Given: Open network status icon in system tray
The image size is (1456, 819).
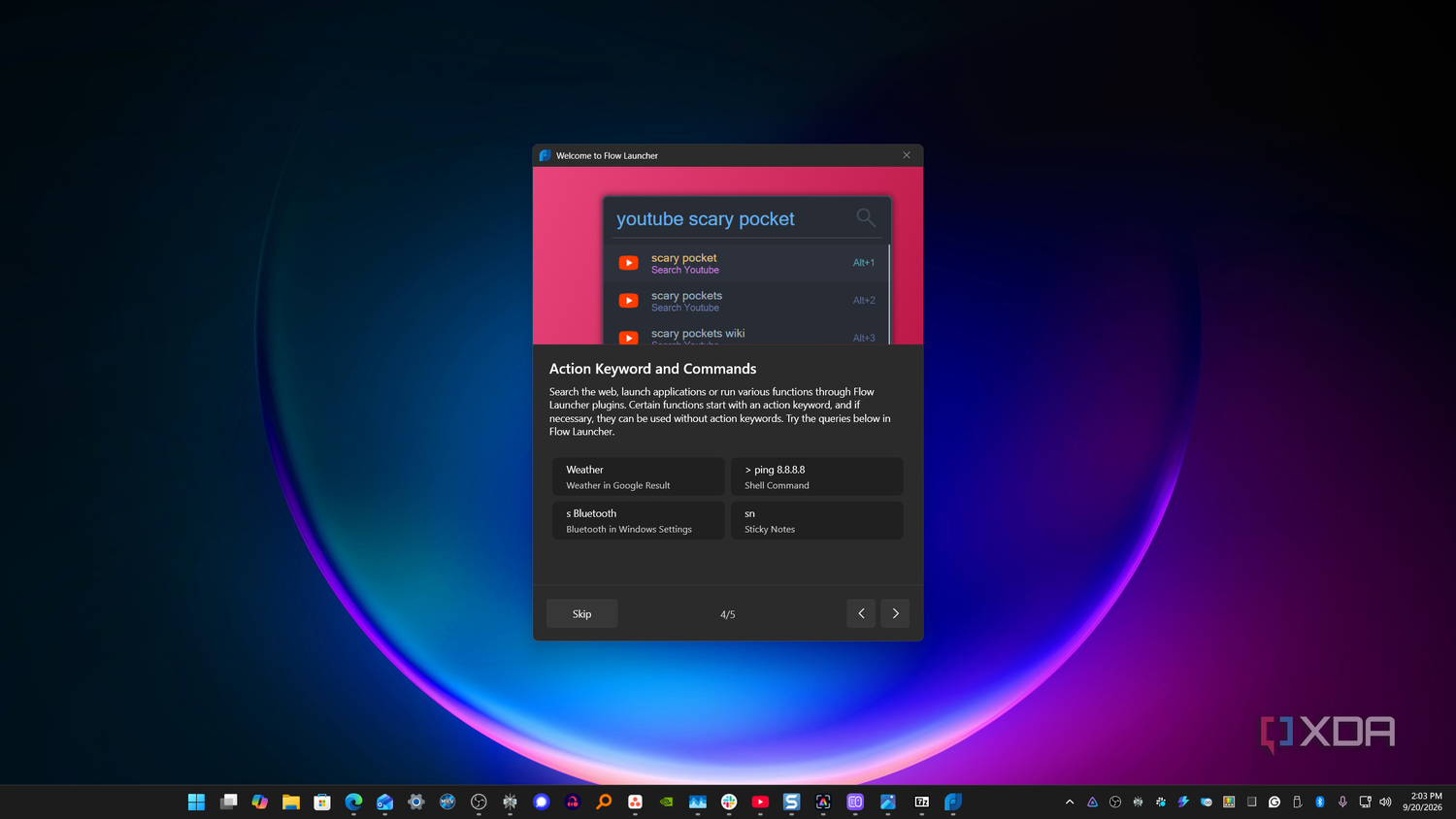Looking at the screenshot, I should (x=1365, y=802).
